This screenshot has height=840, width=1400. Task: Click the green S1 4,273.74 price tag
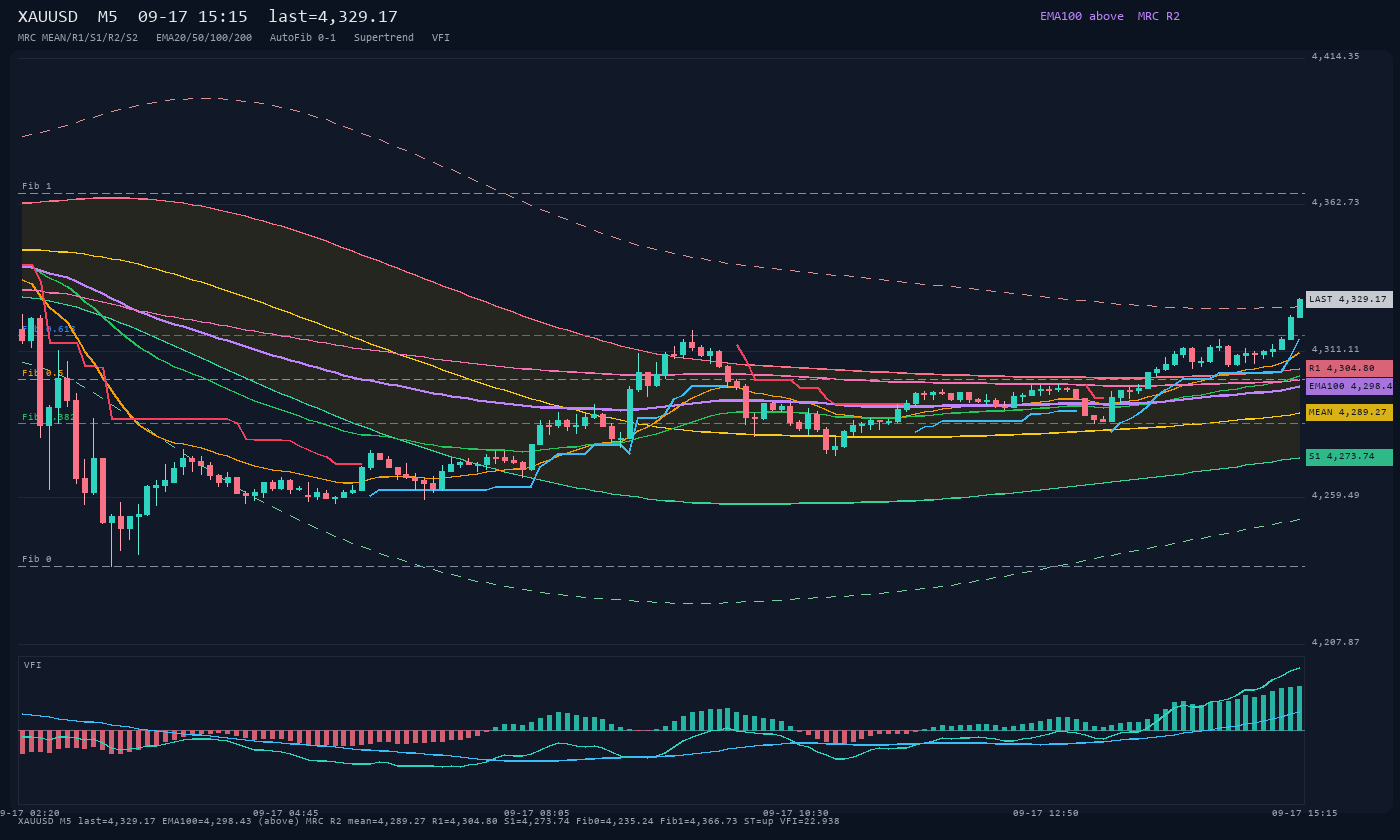point(1349,457)
